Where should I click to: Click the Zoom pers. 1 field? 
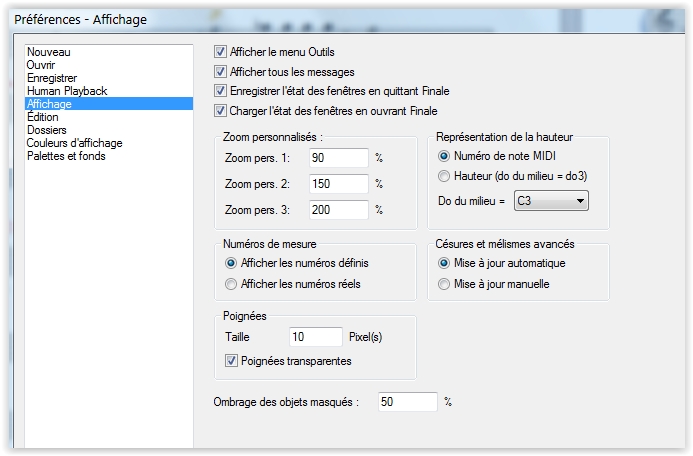339,158
